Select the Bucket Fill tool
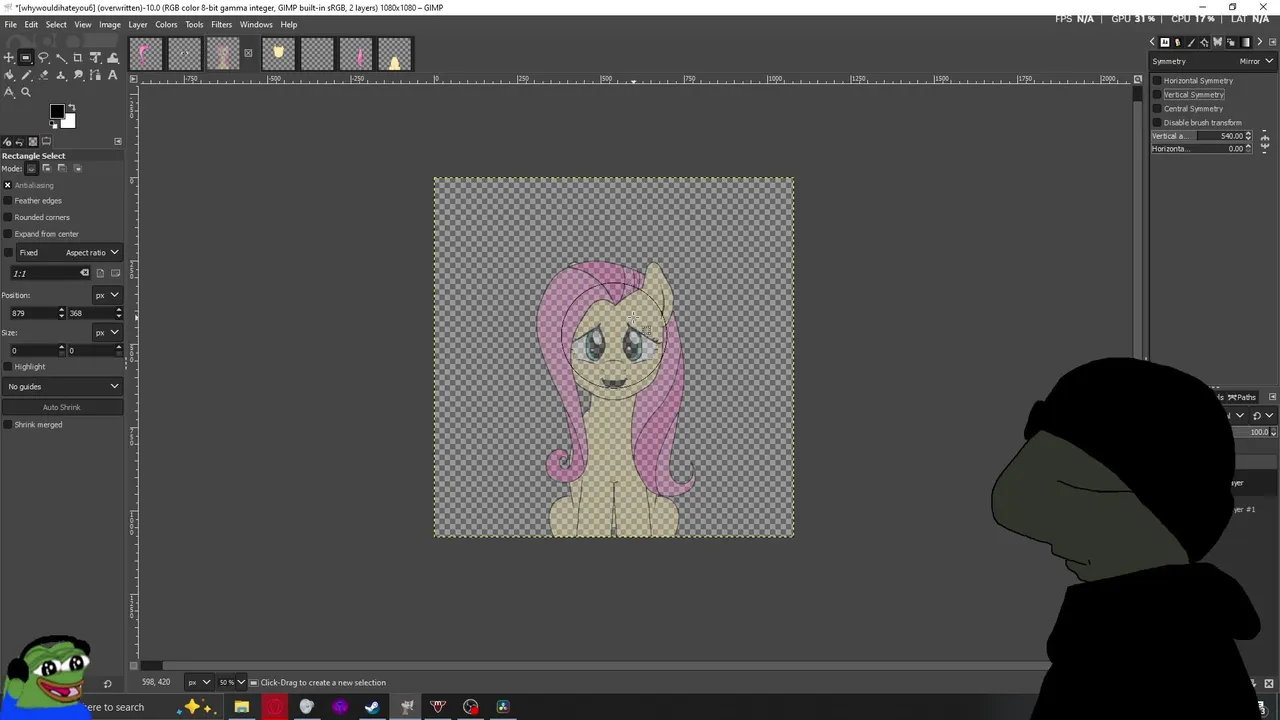This screenshot has width=1280, height=720. 9,75
